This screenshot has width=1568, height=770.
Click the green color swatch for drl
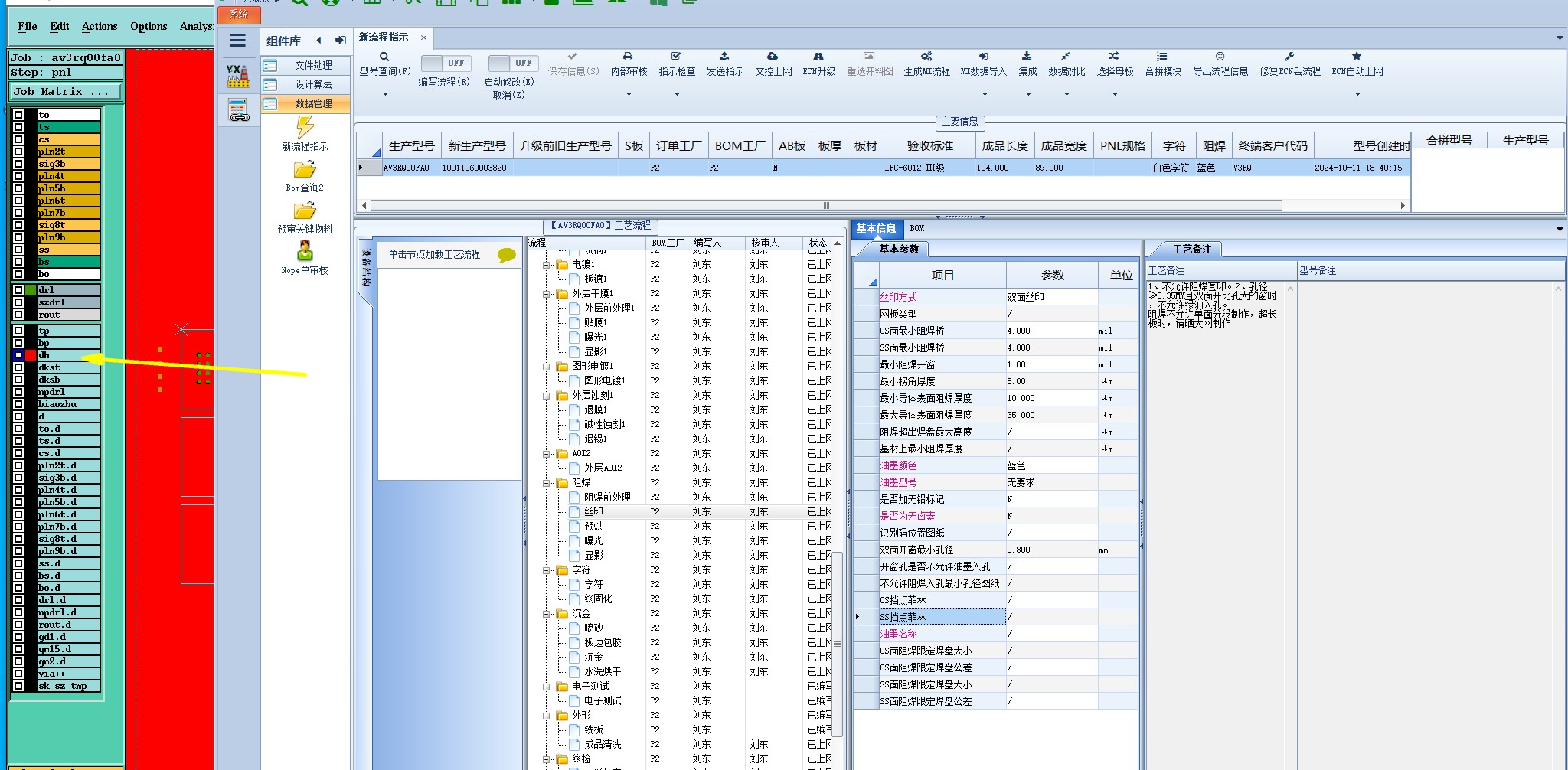click(31, 290)
